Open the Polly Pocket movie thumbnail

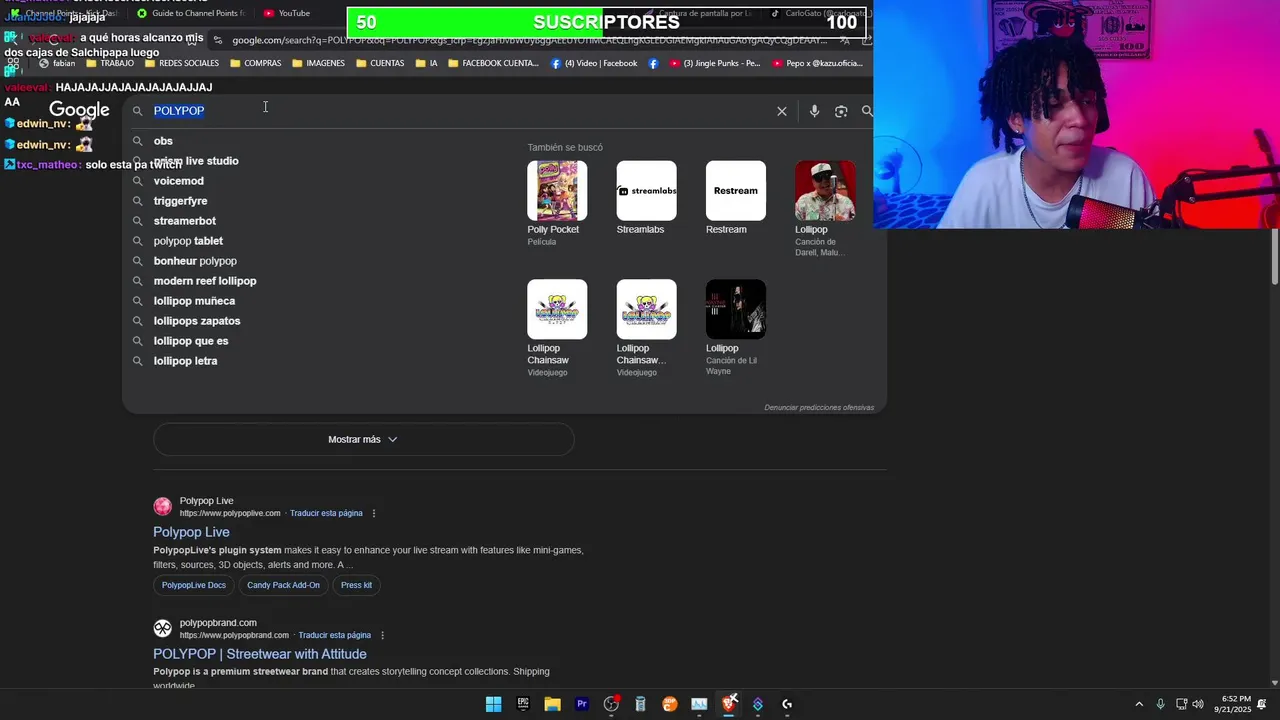(x=557, y=190)
